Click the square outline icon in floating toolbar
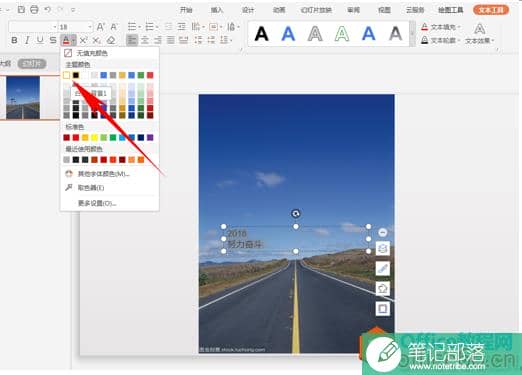This screenshot has height=375, width=522. [x=383, y=308]
